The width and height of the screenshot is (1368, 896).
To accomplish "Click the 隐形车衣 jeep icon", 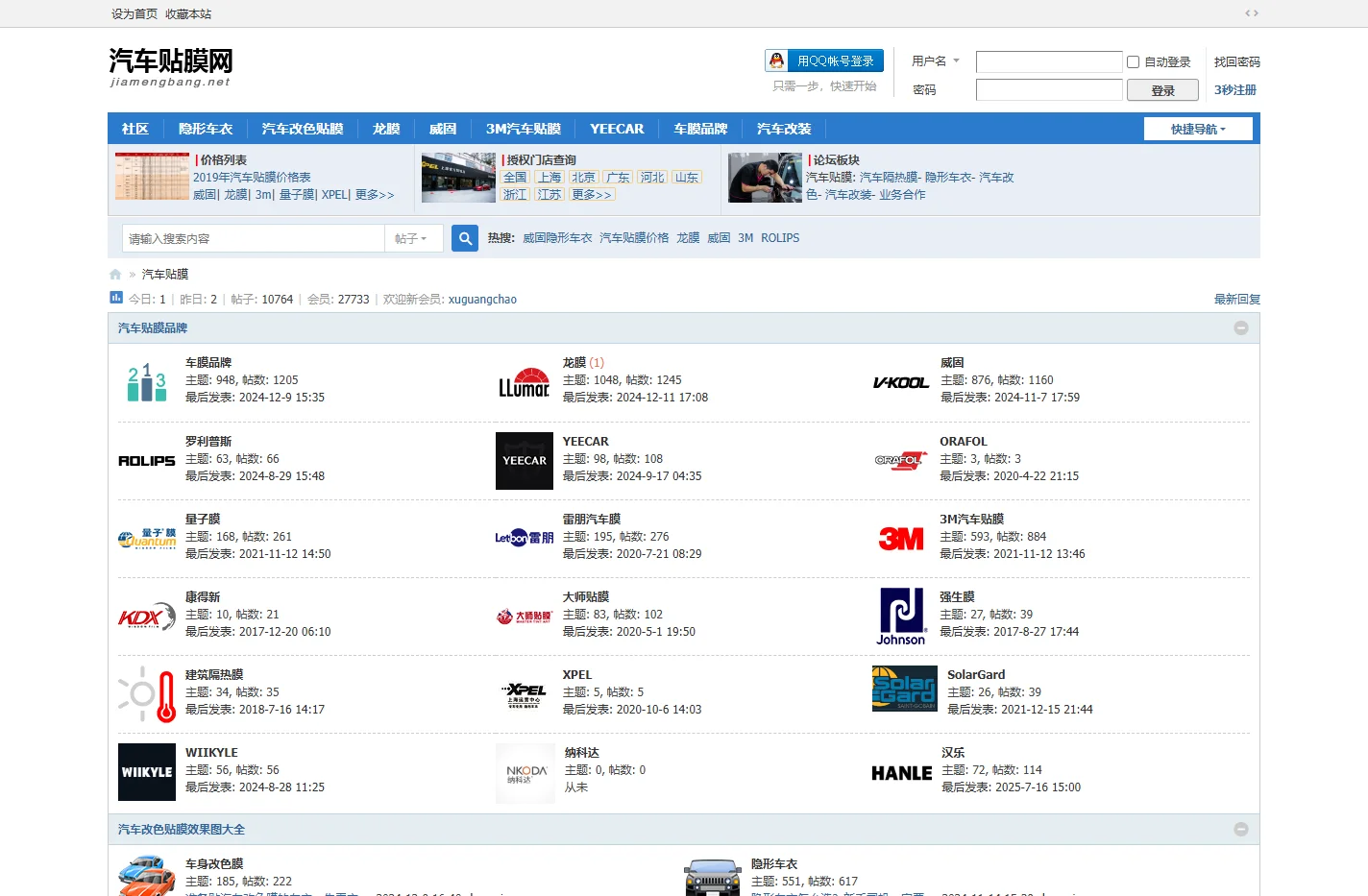I will coord(713,877).
